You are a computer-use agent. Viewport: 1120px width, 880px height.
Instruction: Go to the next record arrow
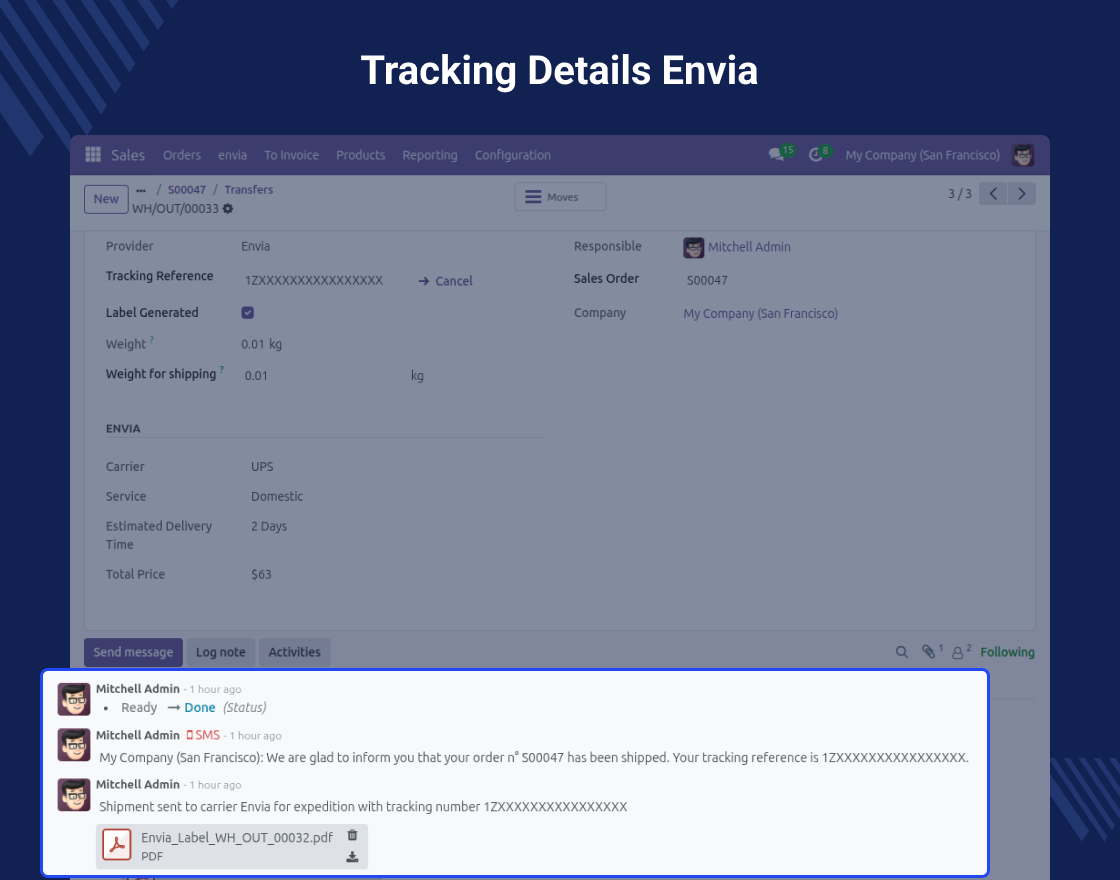(1021, 194)
